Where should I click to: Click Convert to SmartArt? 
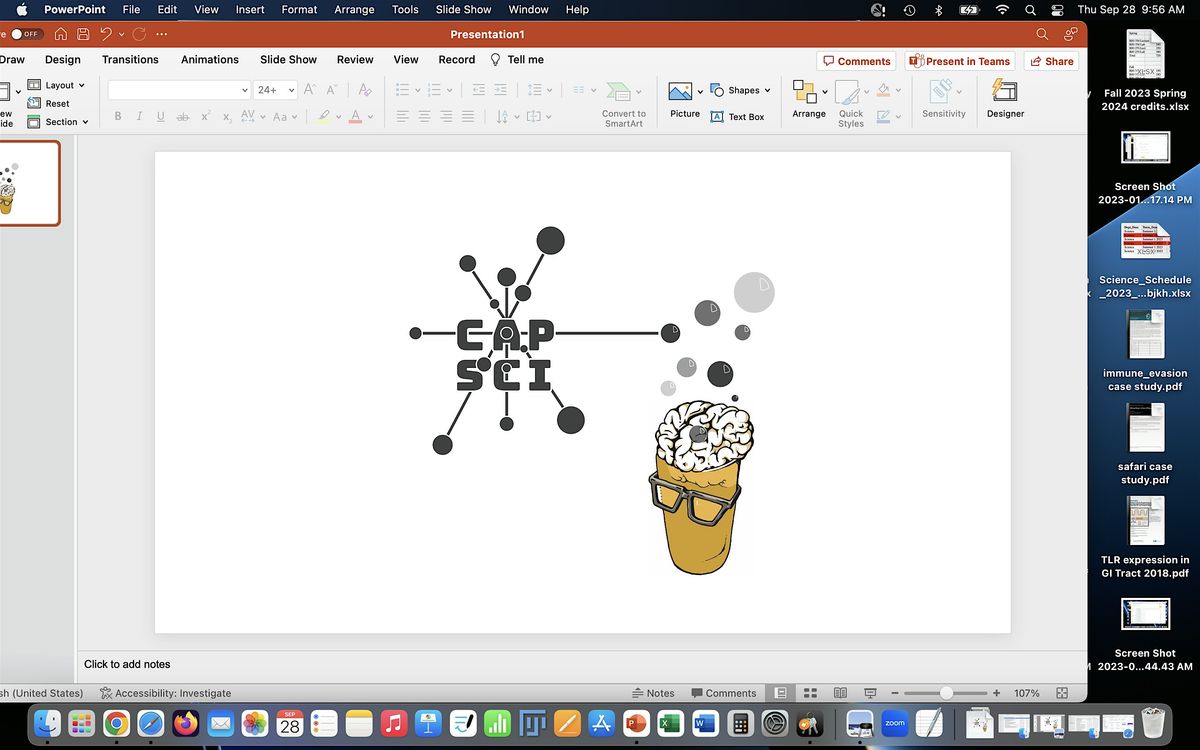click(x=624, y=104)
